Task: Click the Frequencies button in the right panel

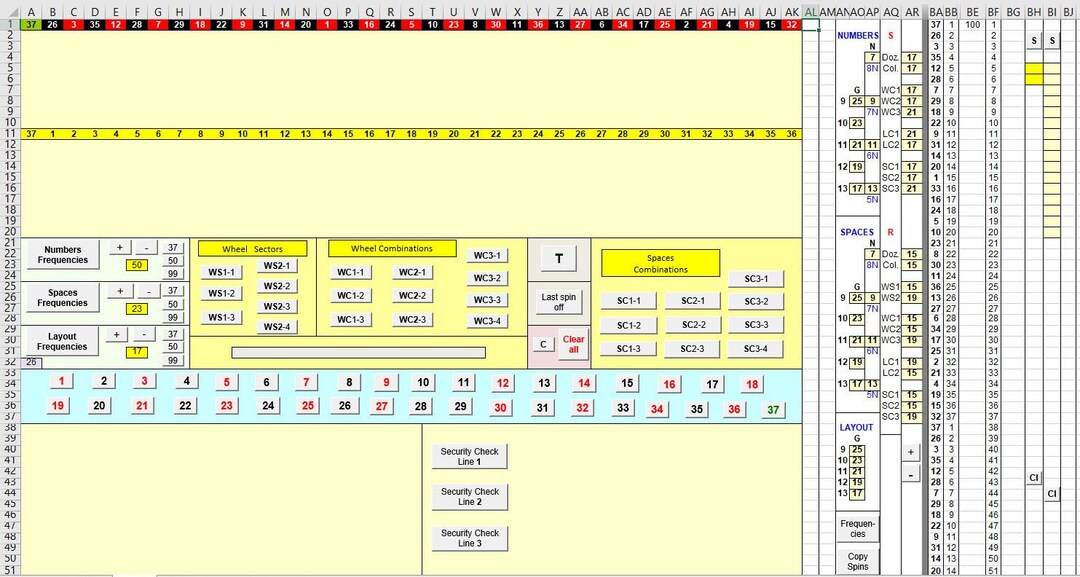Action: (x=856, y=530)
